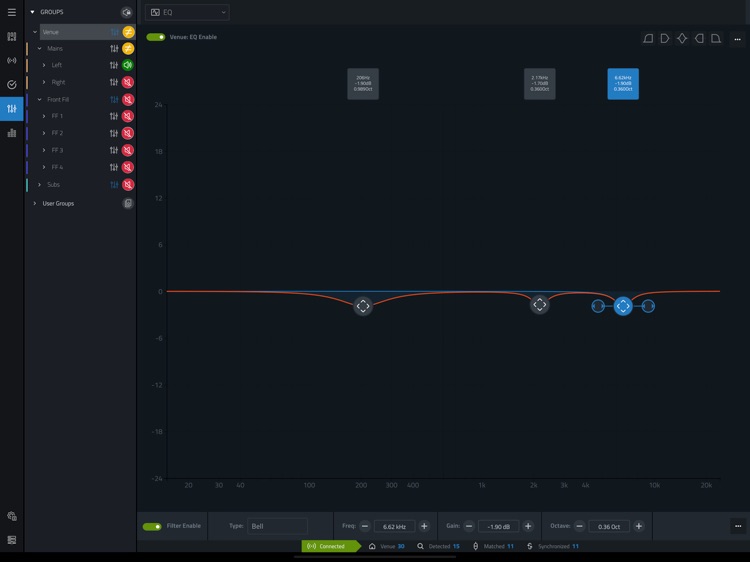Screen dimensions: 750x562
Task: Collapse the Venue tree node
Action: 35,32
